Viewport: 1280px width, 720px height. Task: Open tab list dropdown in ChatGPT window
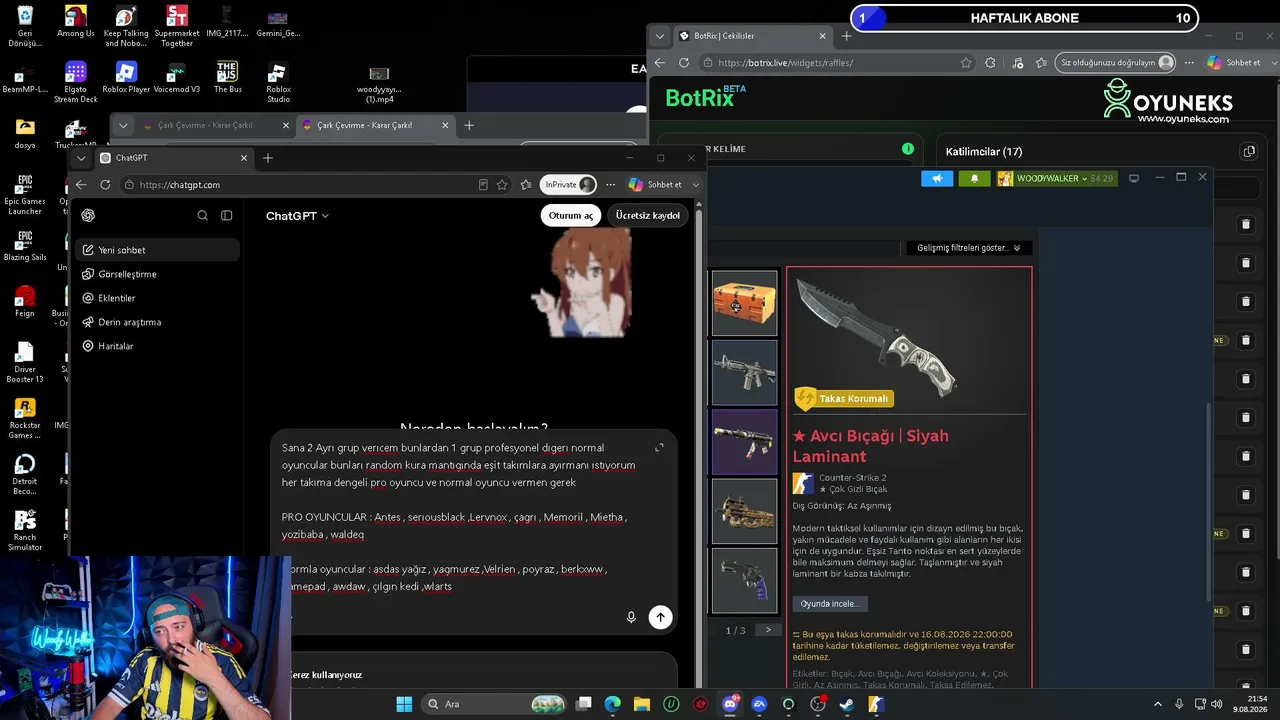coord(81,158)
